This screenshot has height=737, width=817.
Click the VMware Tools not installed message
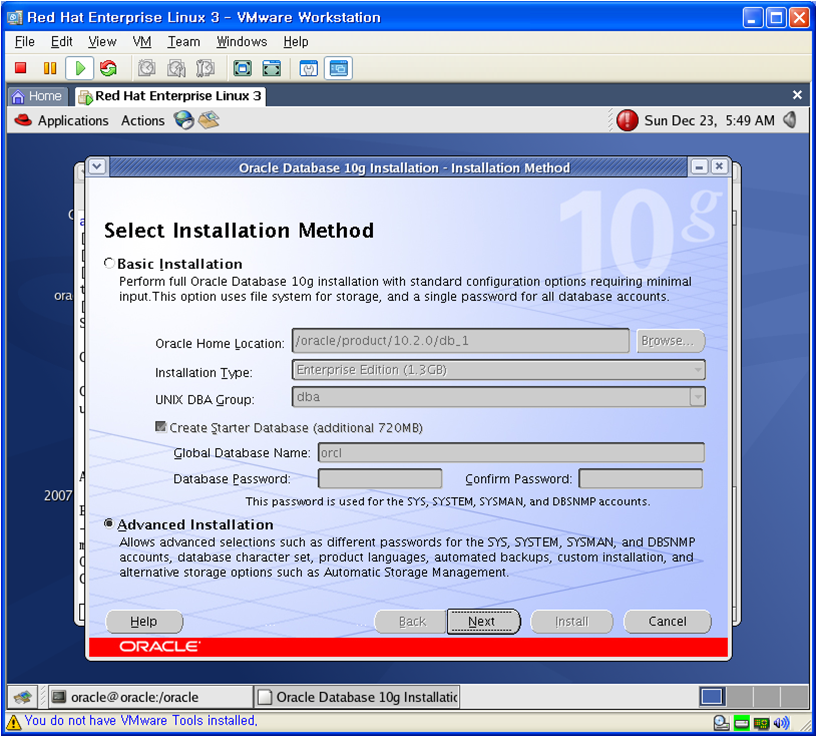point(141,720)
